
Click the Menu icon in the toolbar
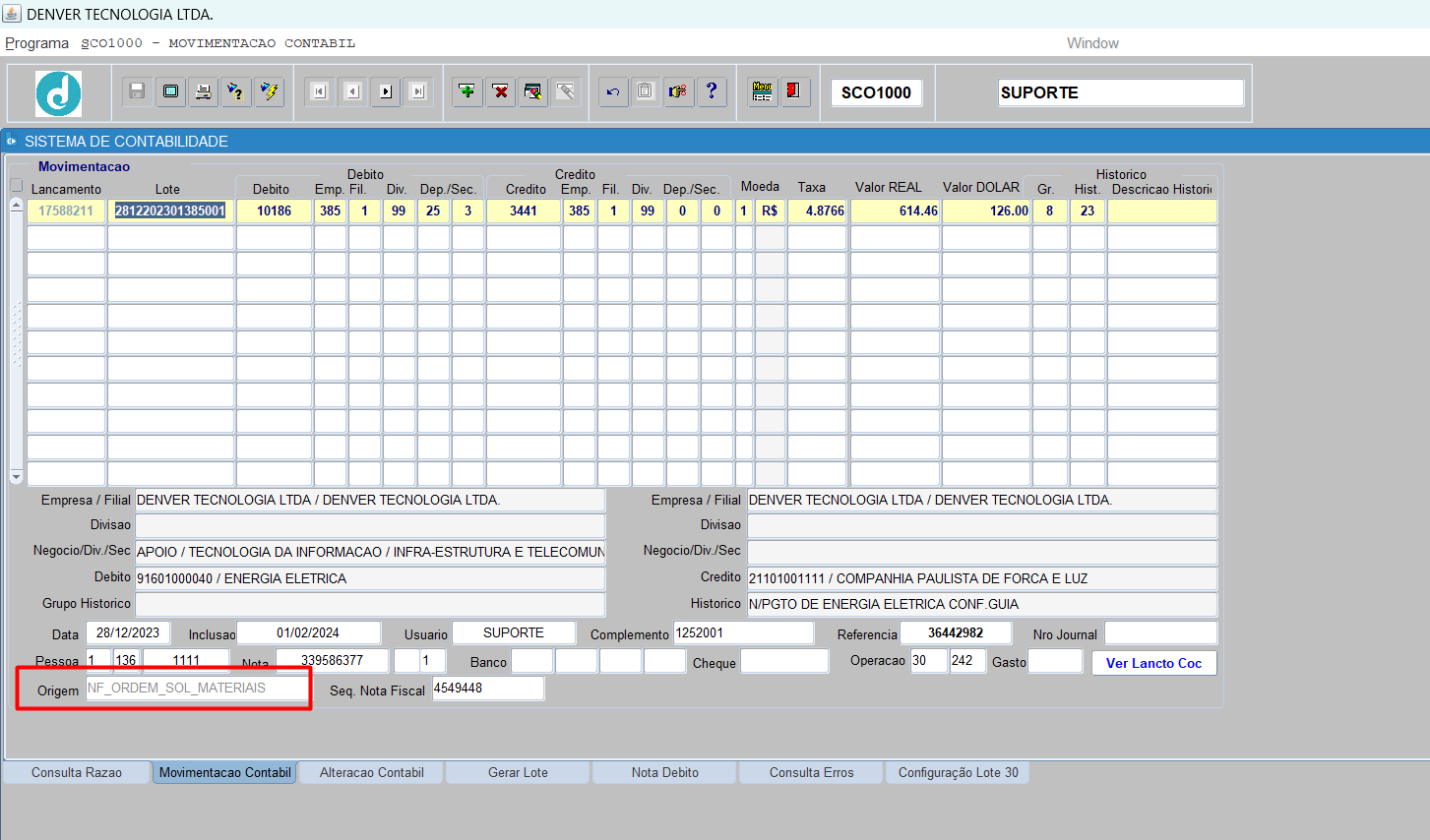click(x=762, y=91)
